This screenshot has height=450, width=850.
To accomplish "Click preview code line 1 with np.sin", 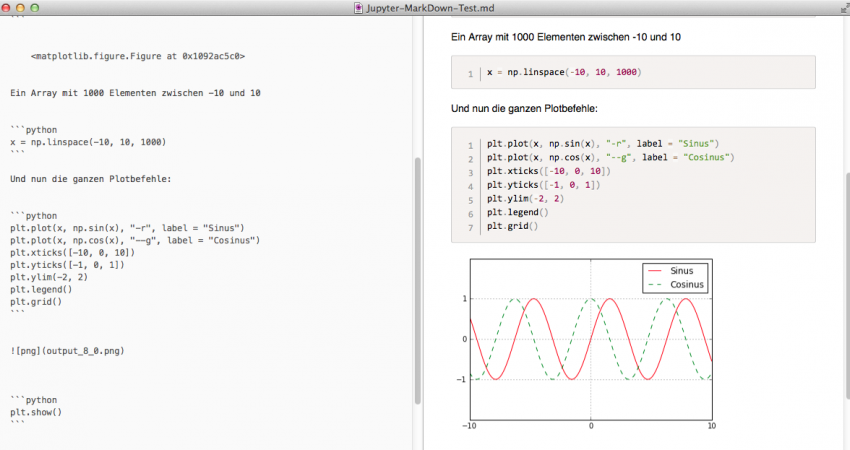I will coord(602,144).
